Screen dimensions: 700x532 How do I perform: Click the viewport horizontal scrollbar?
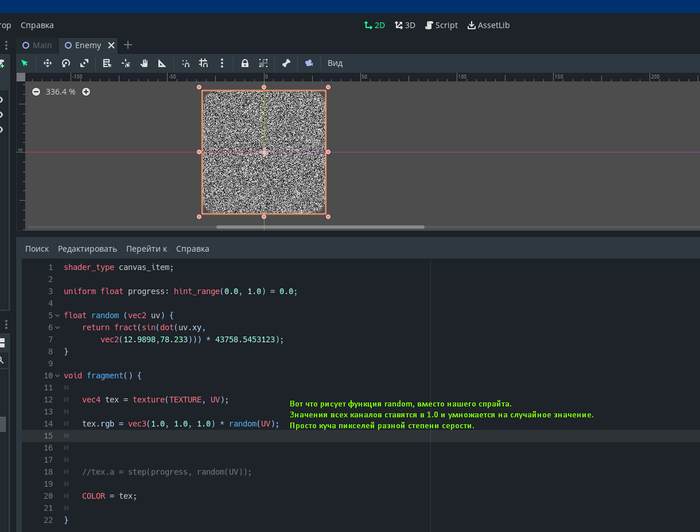(x=320, y=227)
